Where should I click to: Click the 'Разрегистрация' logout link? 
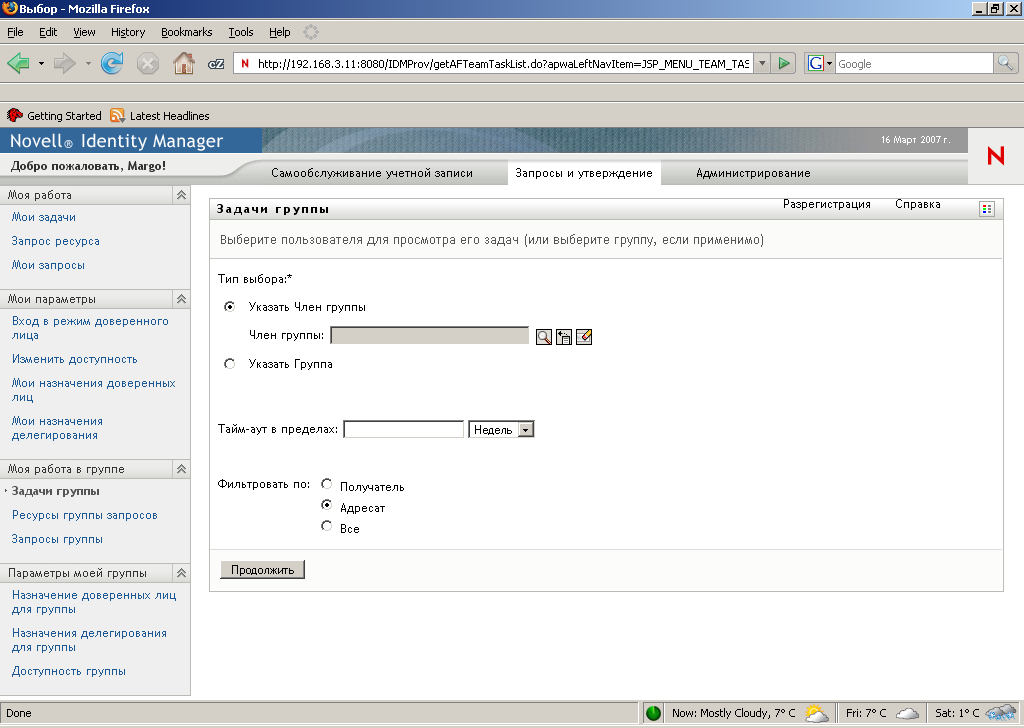(827, 204)
